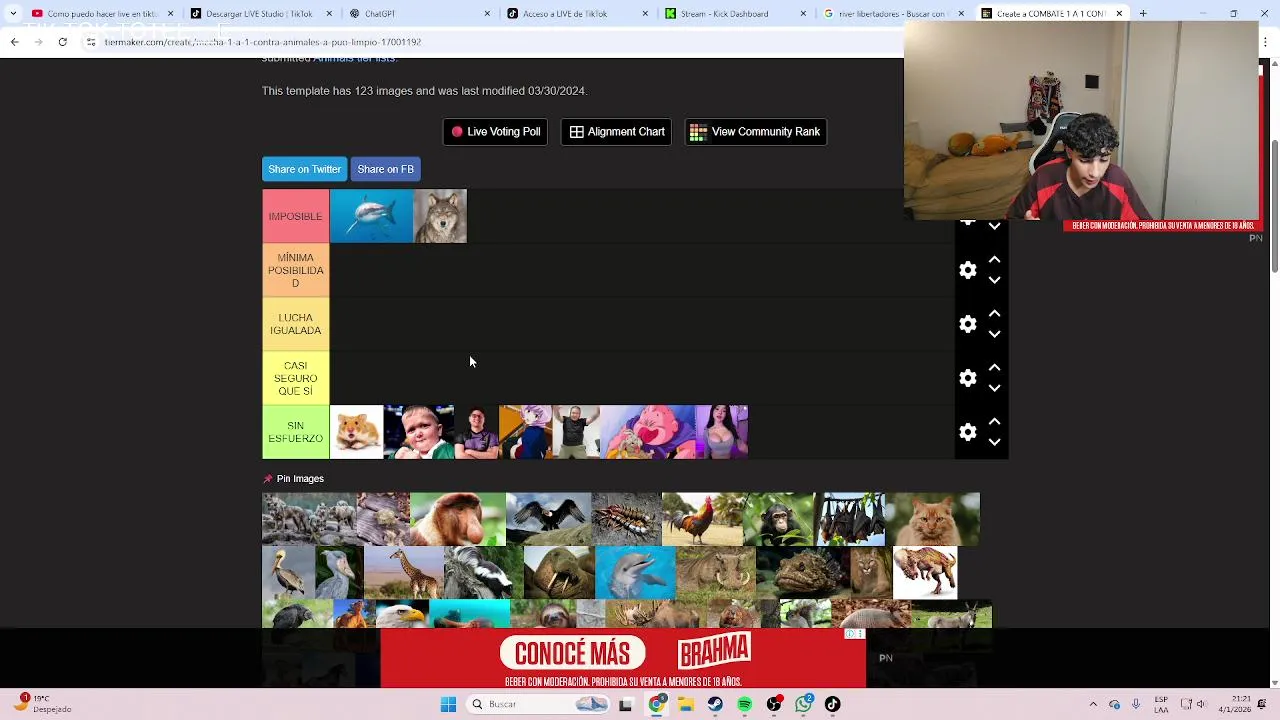Move CASI SEGURO QUE SÍ row down
This screenshot has width=1280, height=720.
994,389
